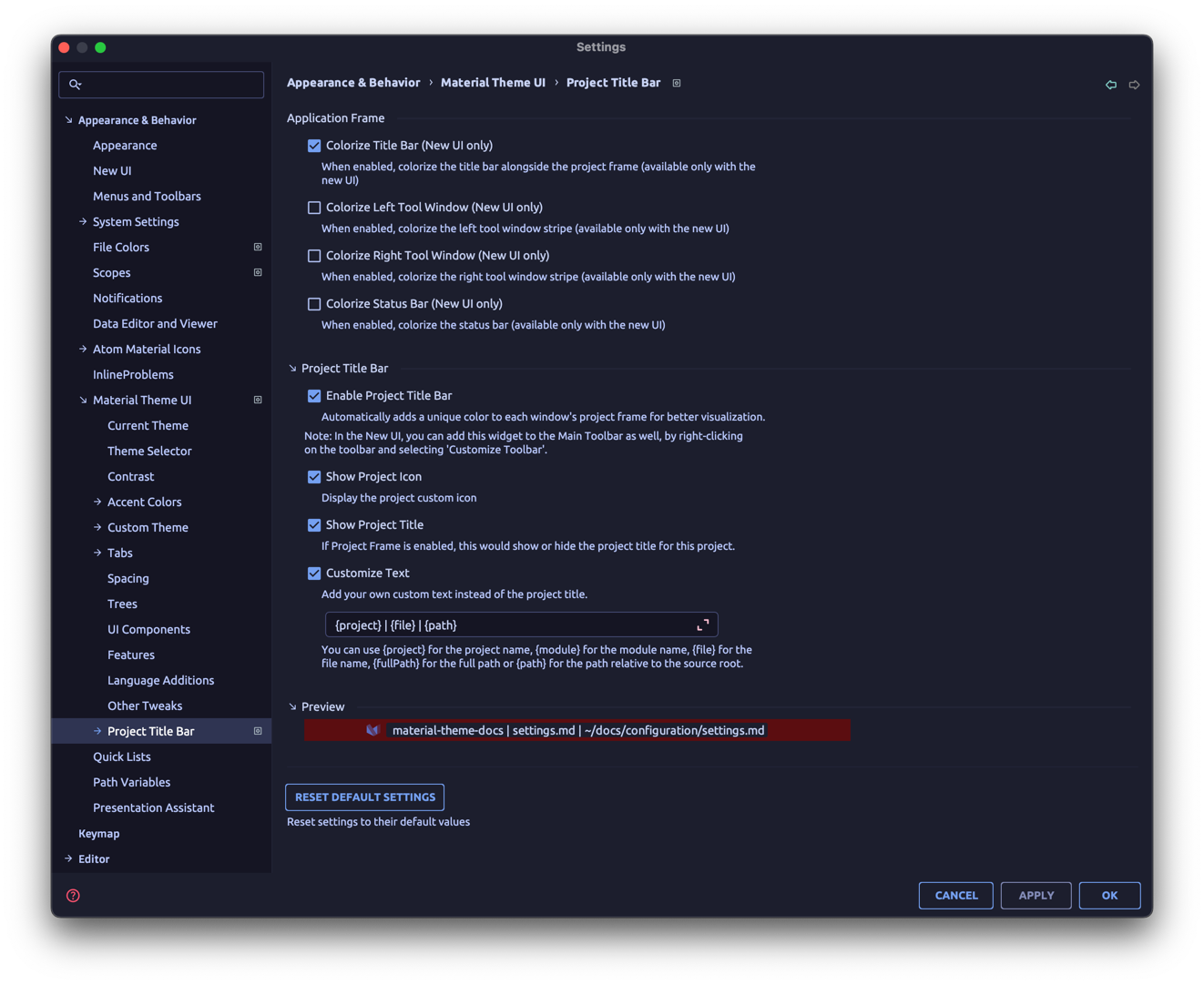Click the icon beside Project Title Bar breadcrumb
1204x985 pixels.
676,82
